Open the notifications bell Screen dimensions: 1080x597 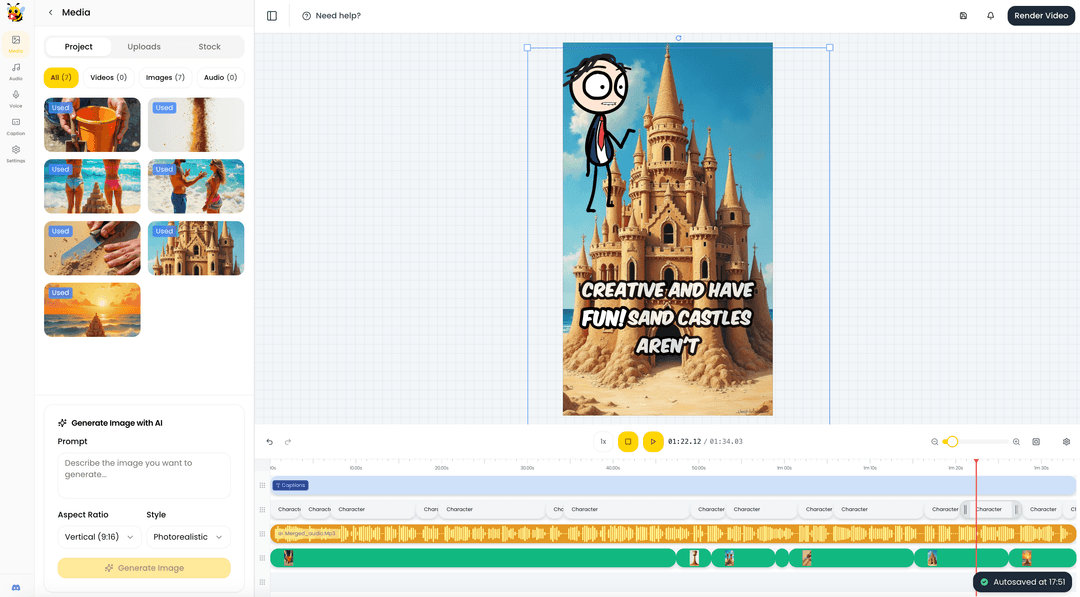tap(990, 16)
